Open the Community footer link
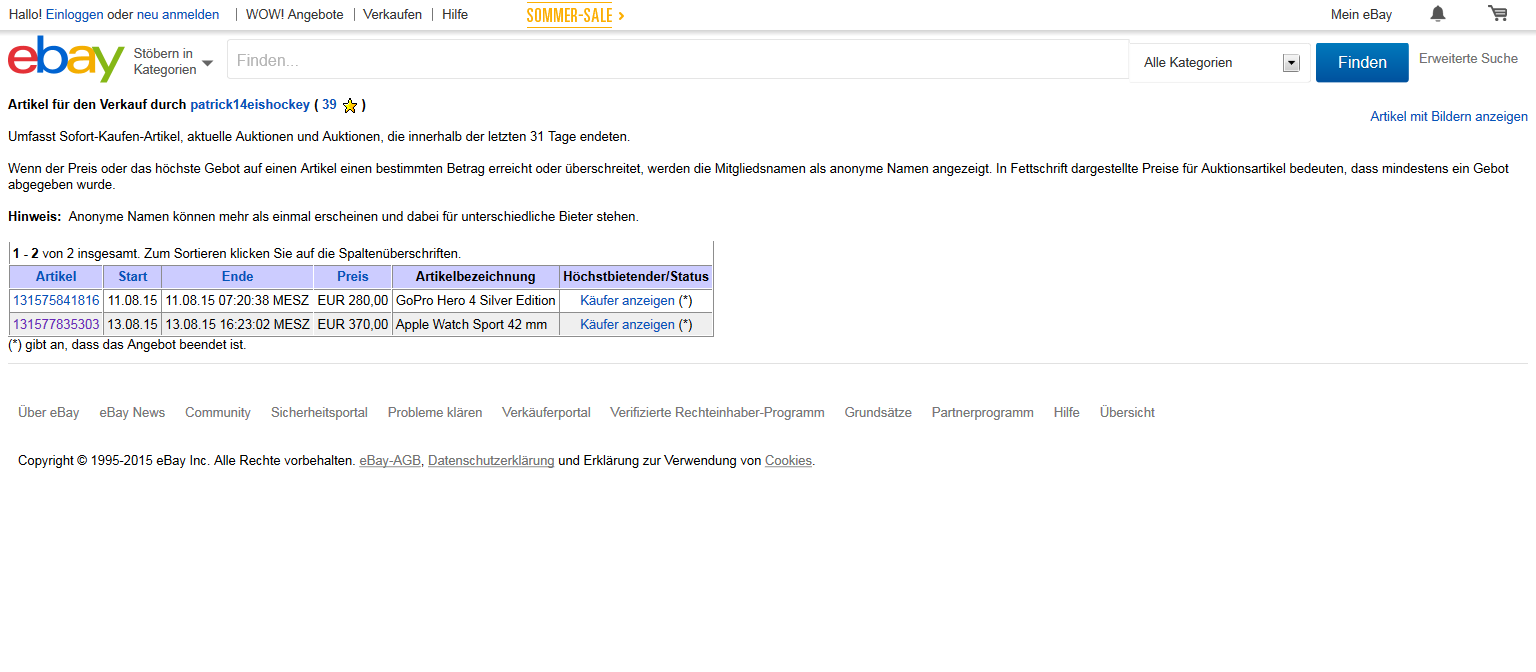The width and height of the screenshot is (1536, 672). [x=218, y=413]
